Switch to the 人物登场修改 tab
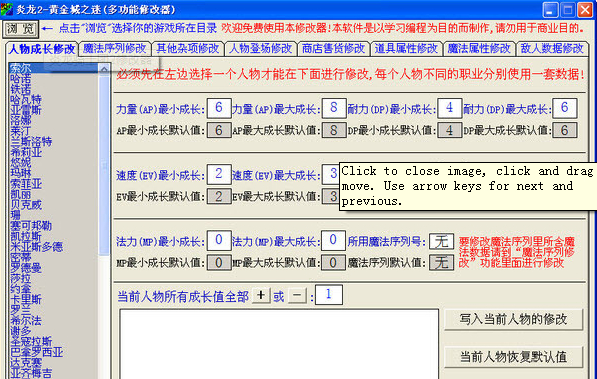This screenshot has height=379, width=597. point(260,49)
